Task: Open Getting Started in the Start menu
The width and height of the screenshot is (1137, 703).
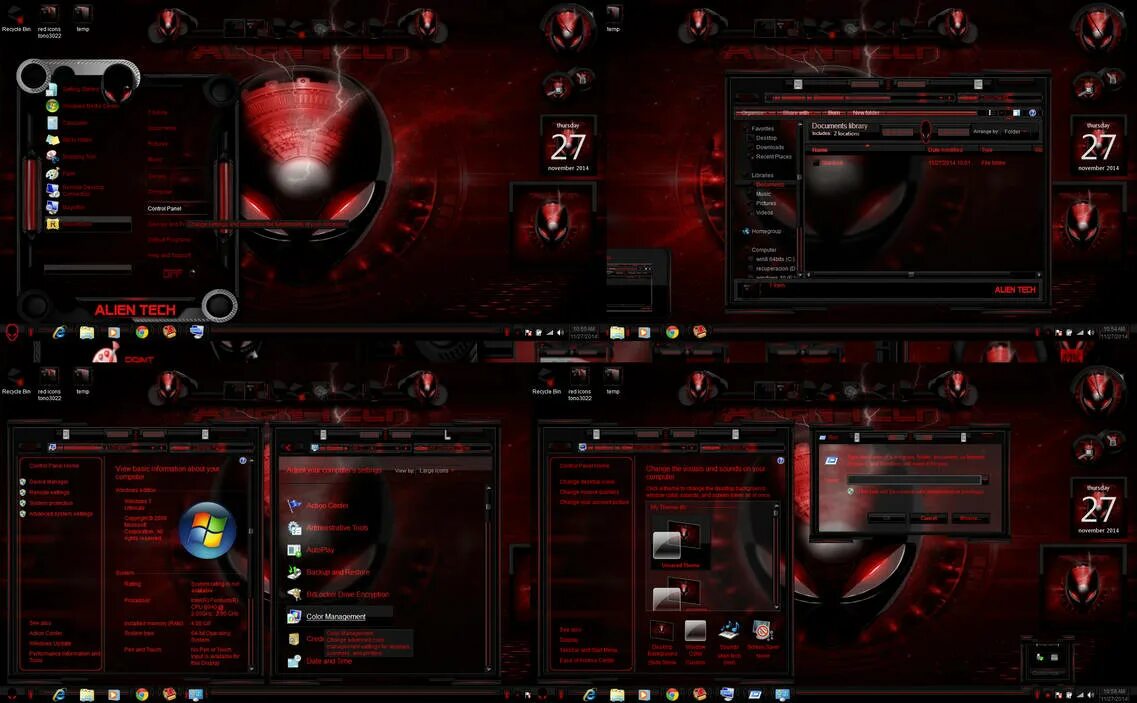Action: 72,89
